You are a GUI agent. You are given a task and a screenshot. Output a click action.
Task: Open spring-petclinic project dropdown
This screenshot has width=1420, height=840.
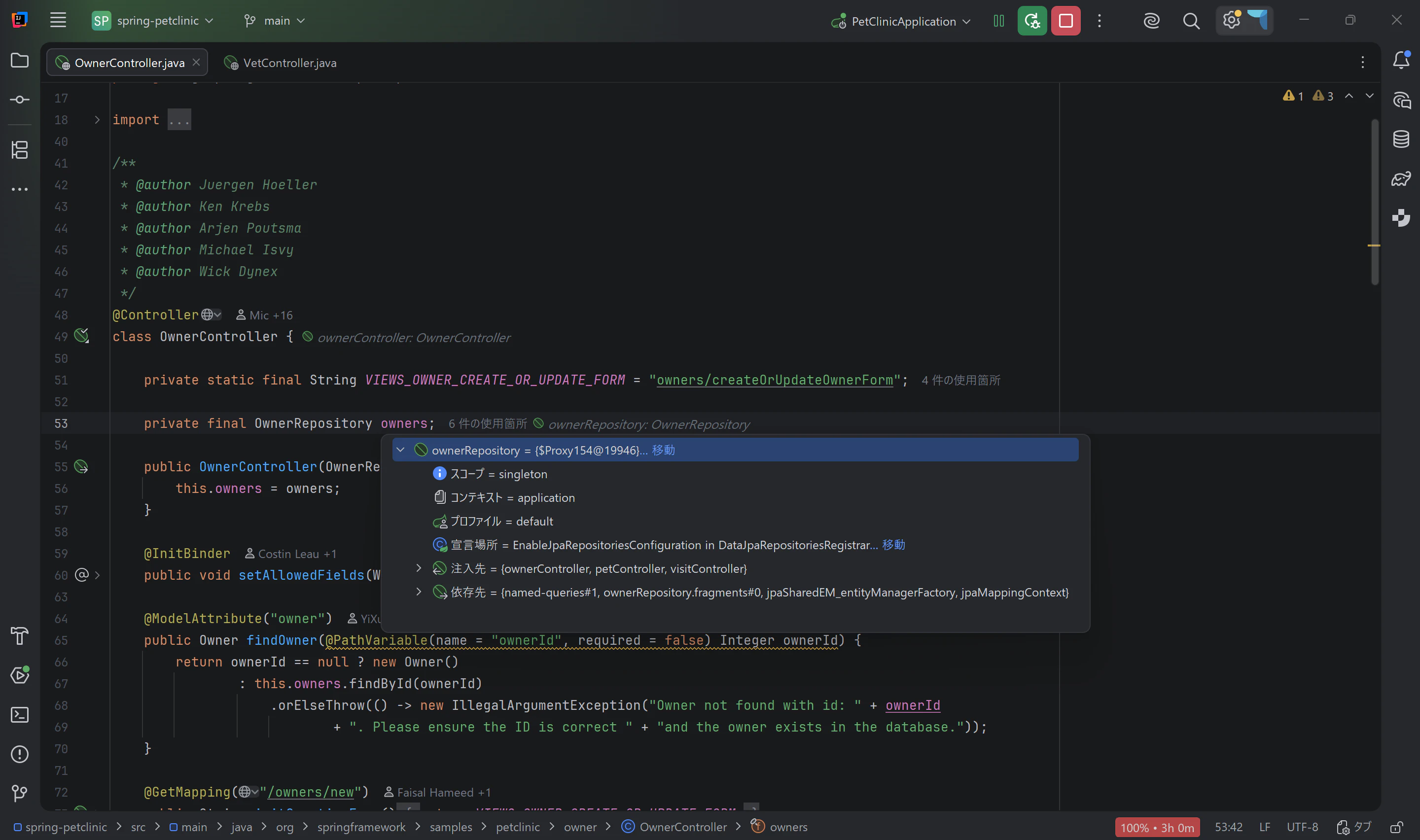point(153,21)
